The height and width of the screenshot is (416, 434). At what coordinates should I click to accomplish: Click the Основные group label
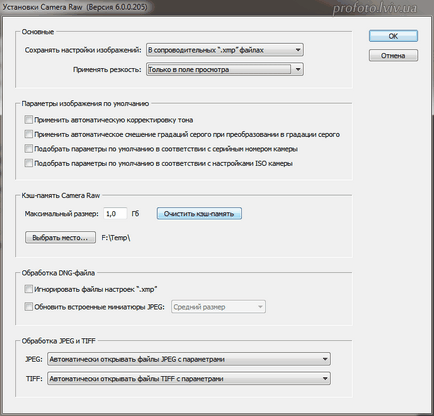(38, 32)
